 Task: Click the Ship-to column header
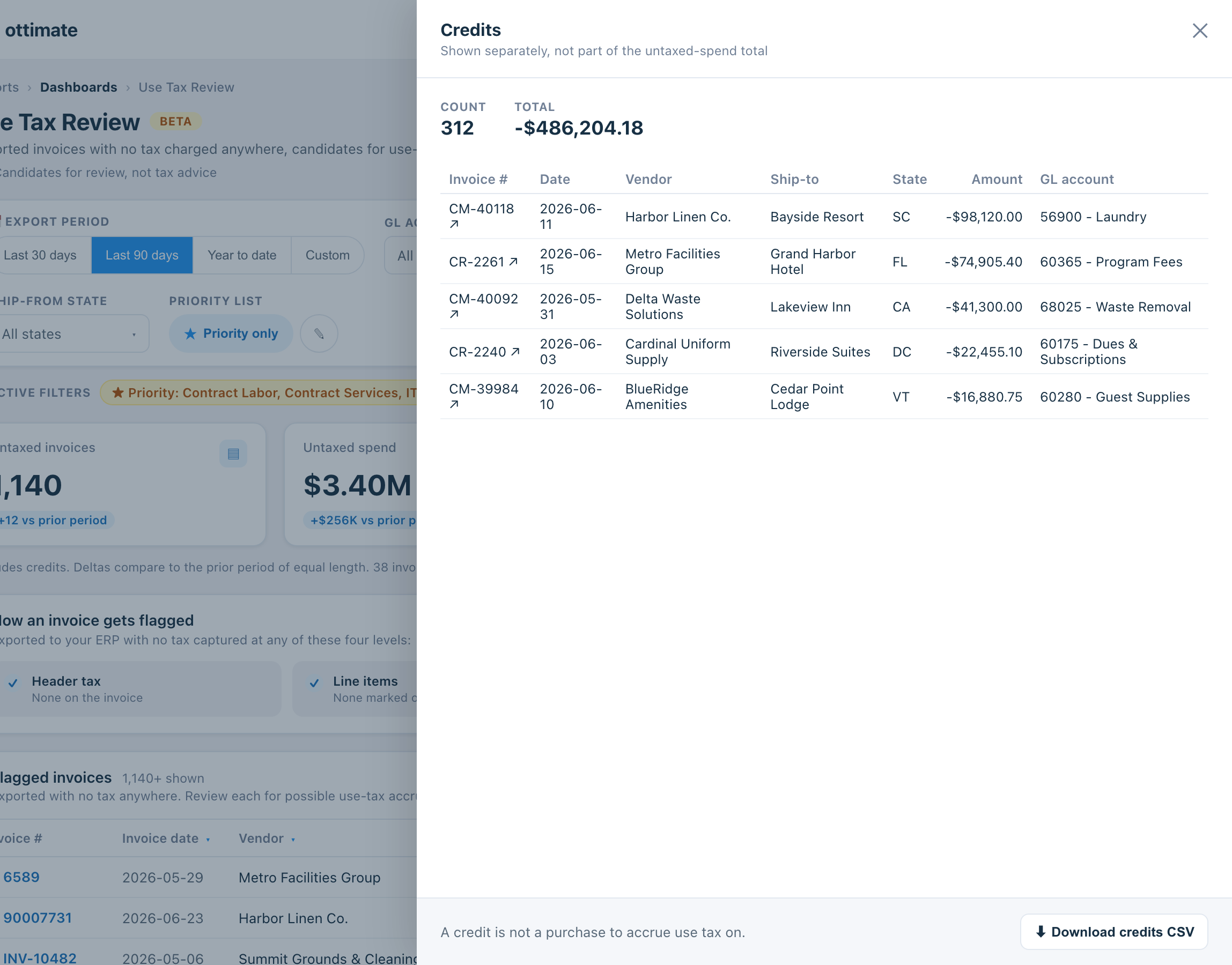point(794,179)
